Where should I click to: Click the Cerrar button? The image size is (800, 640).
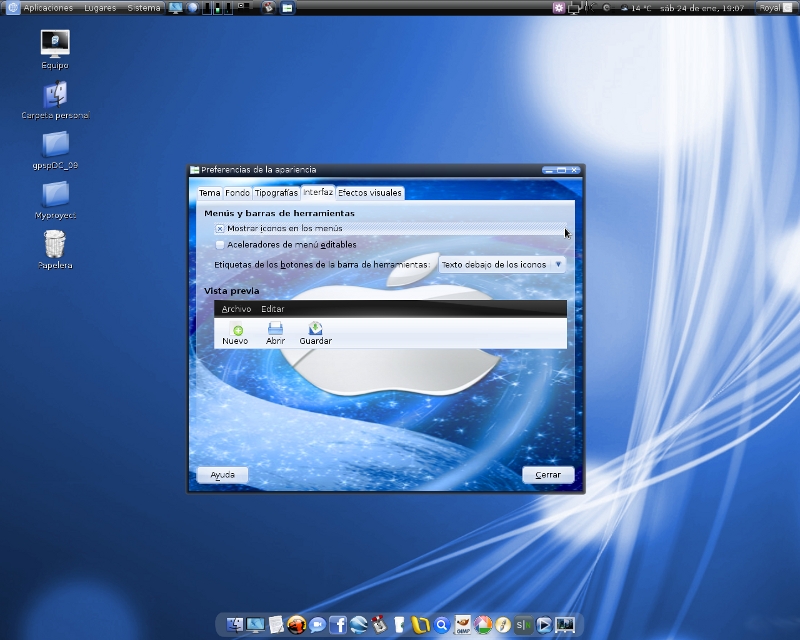(x=548, y=475)
